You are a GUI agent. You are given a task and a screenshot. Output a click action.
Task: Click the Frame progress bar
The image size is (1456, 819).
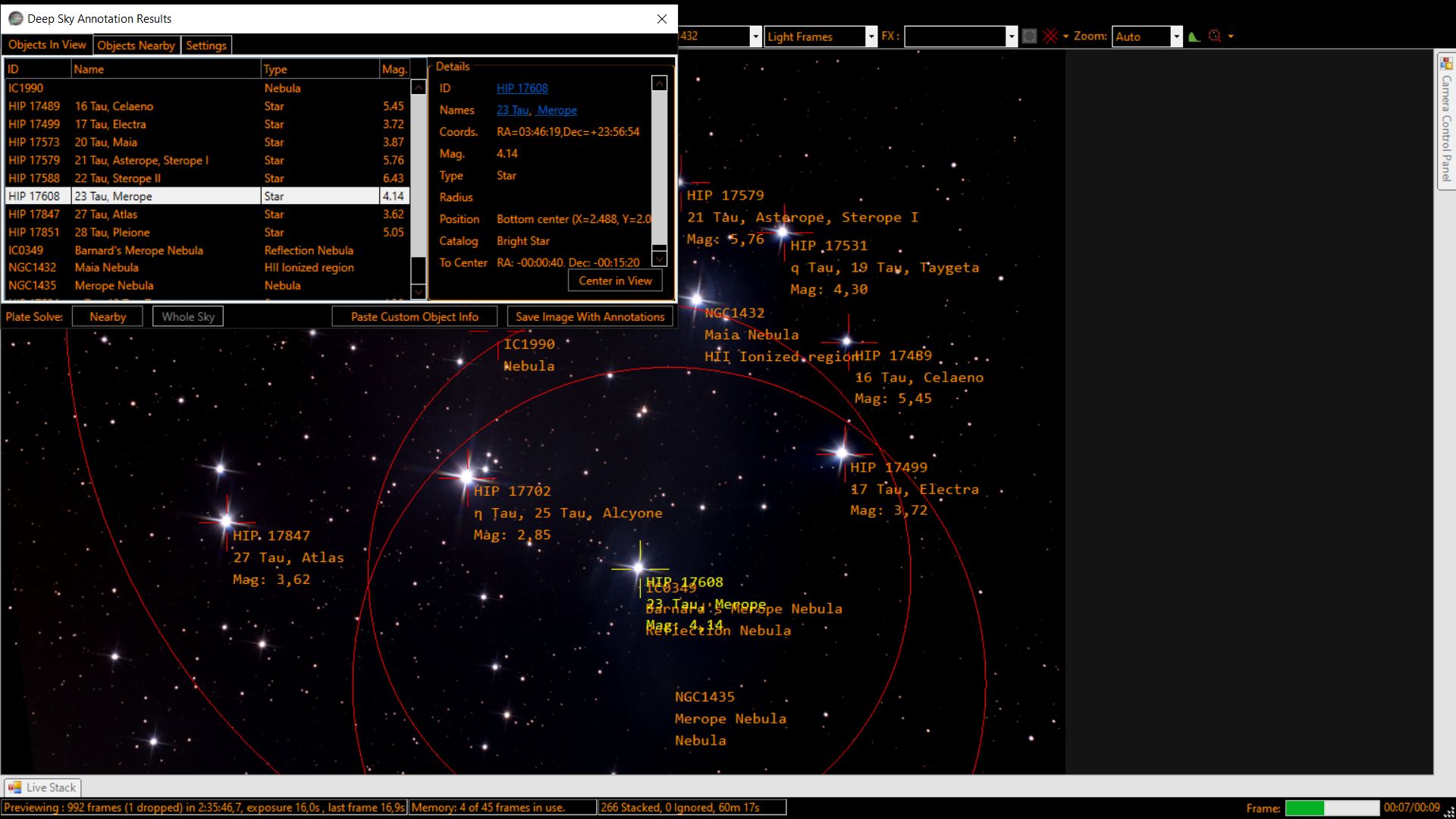1332,808
